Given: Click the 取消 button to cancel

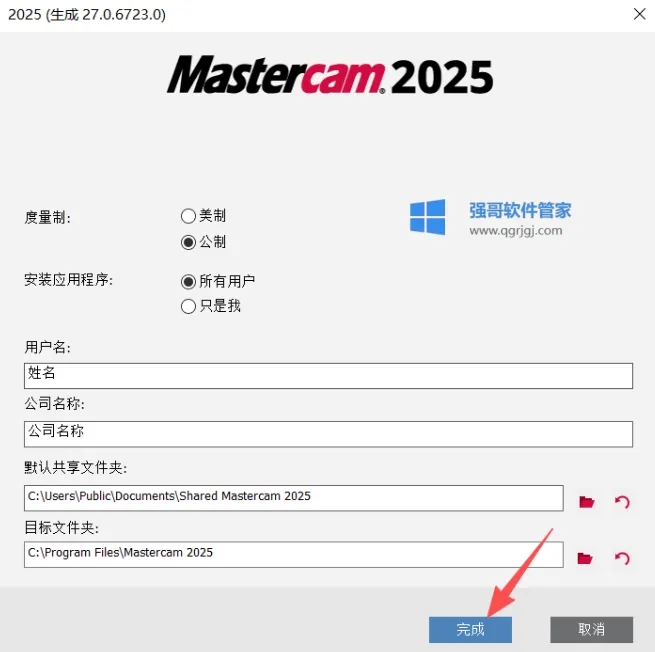Looking at the screenshot, I should (592, 629).
